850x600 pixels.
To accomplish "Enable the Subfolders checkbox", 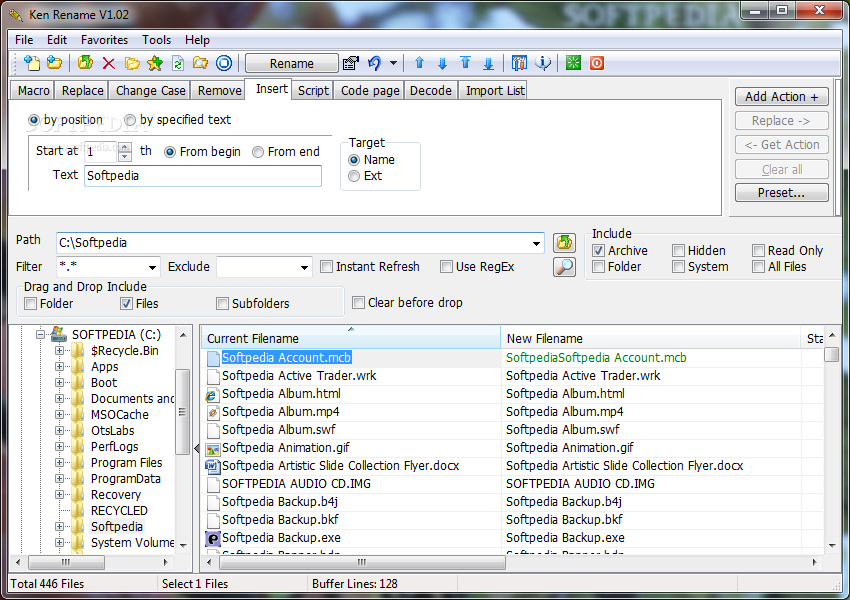I will (x=222, y=304).
